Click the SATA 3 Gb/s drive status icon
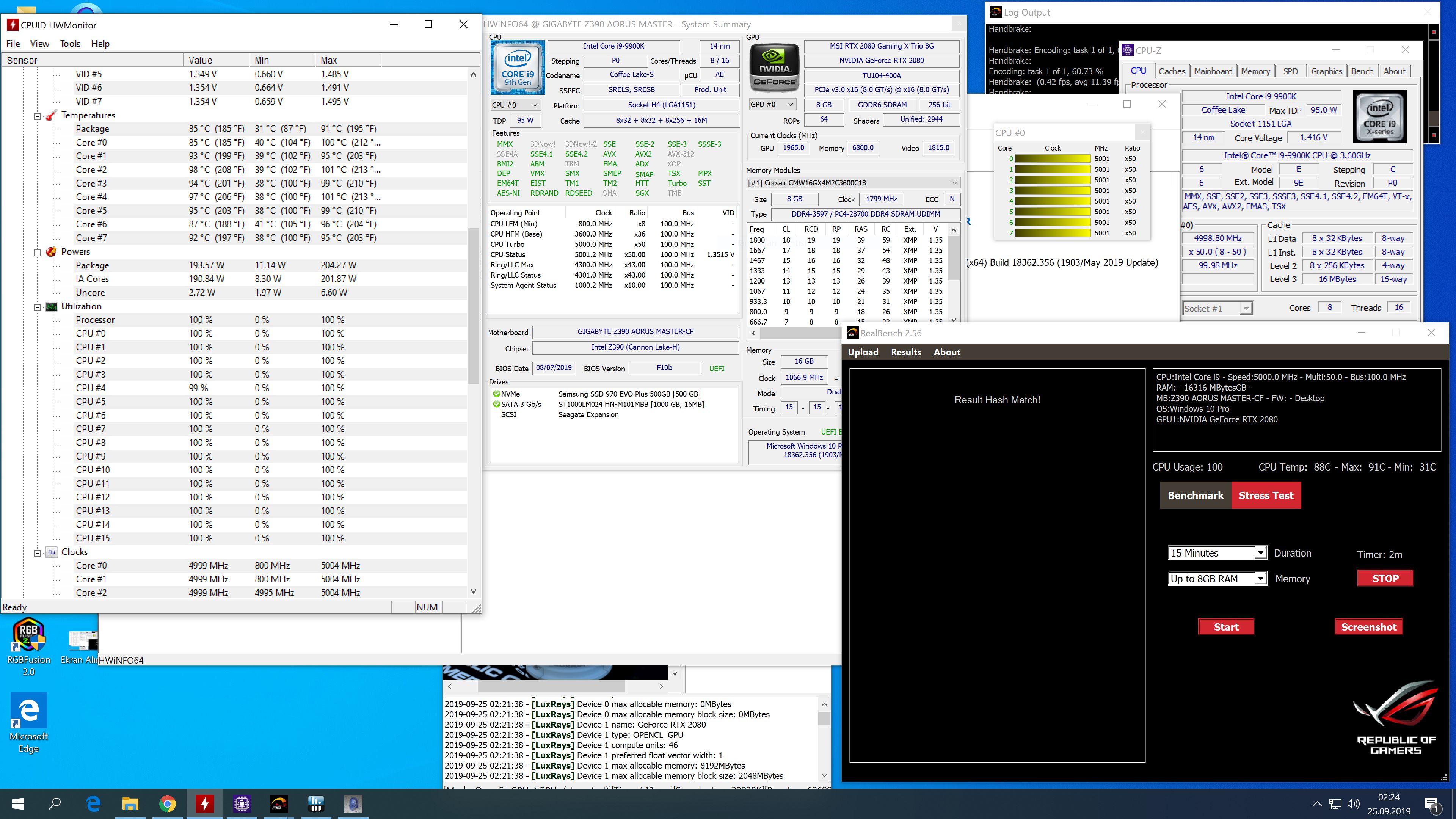 click(x=496, y=404)
